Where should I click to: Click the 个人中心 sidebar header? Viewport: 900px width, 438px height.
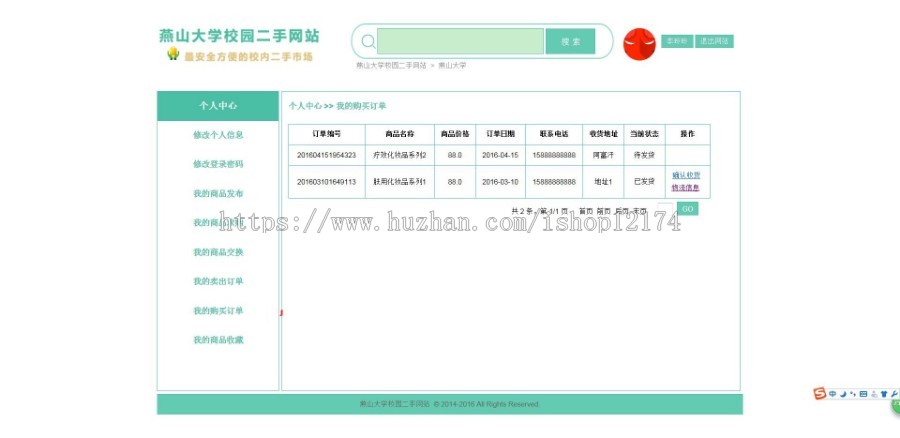pyautogui.click(x=218, y=106)
